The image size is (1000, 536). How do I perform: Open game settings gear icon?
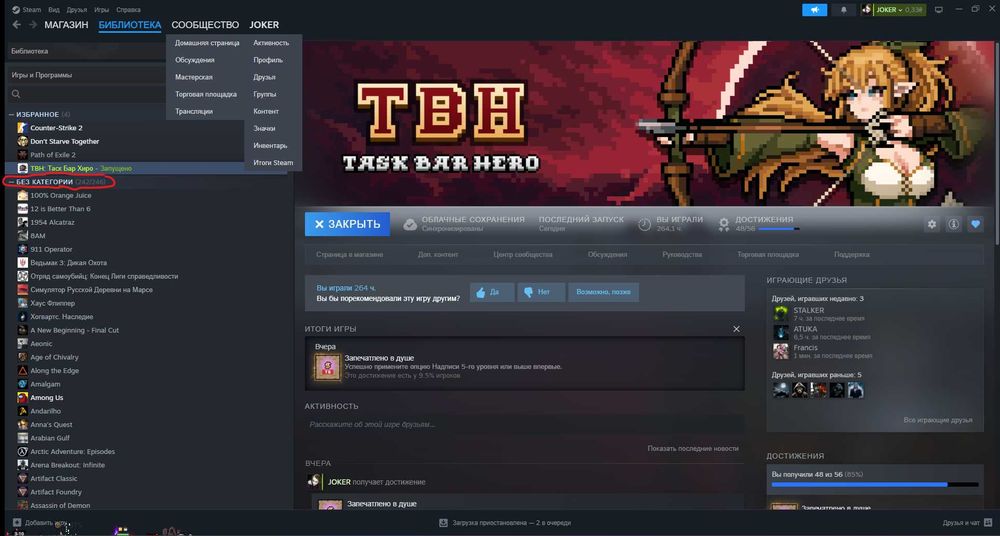coord(932,224)
